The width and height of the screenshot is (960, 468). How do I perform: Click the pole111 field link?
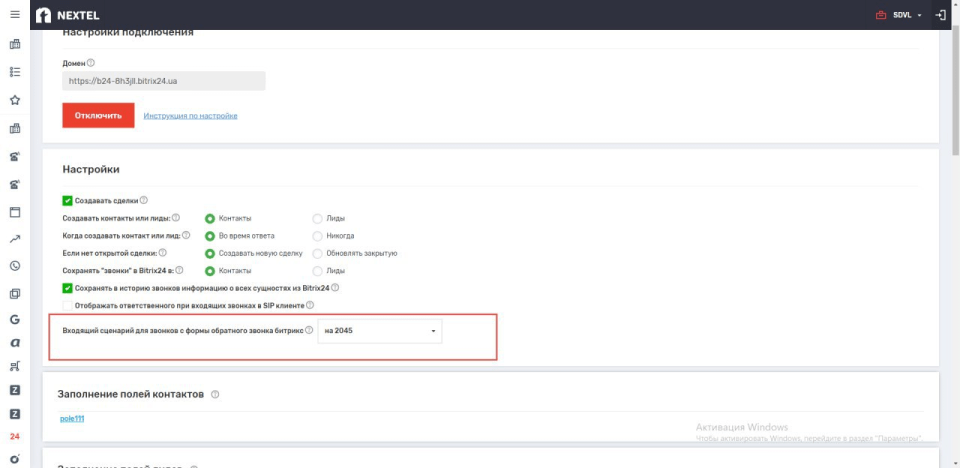(x=72, y=418)
